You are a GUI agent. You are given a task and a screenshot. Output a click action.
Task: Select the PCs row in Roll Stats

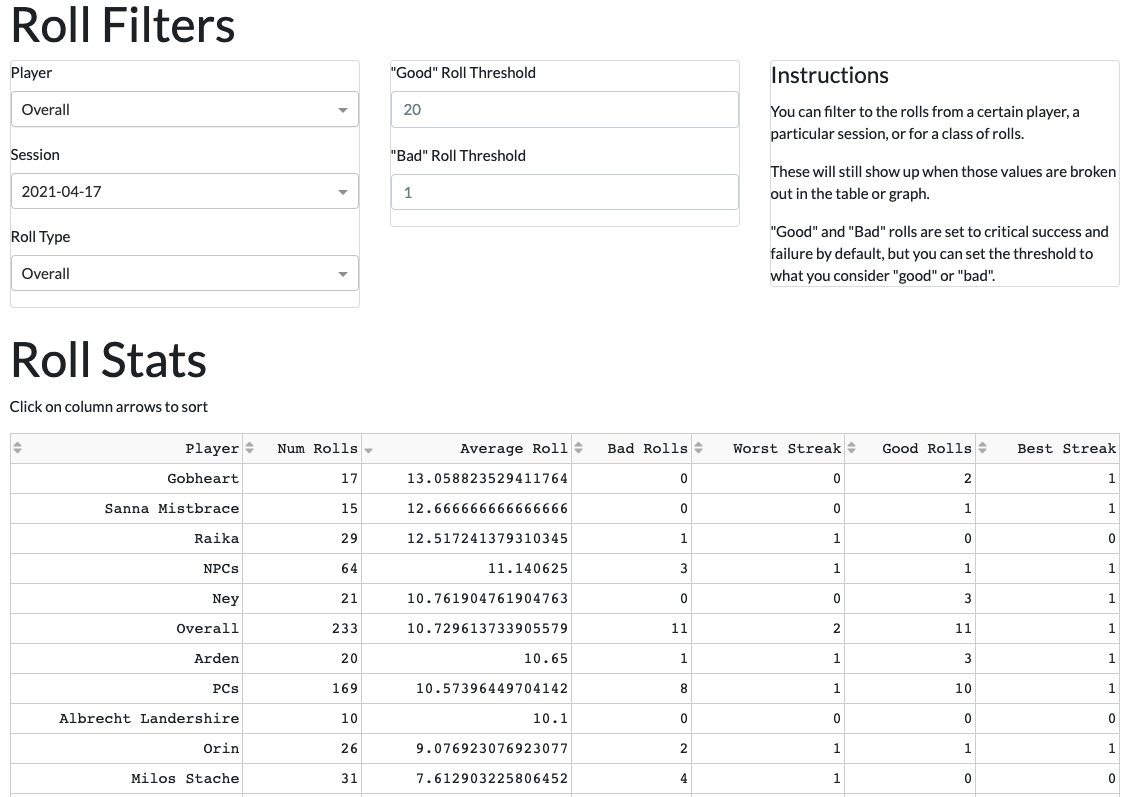point(225,689)
